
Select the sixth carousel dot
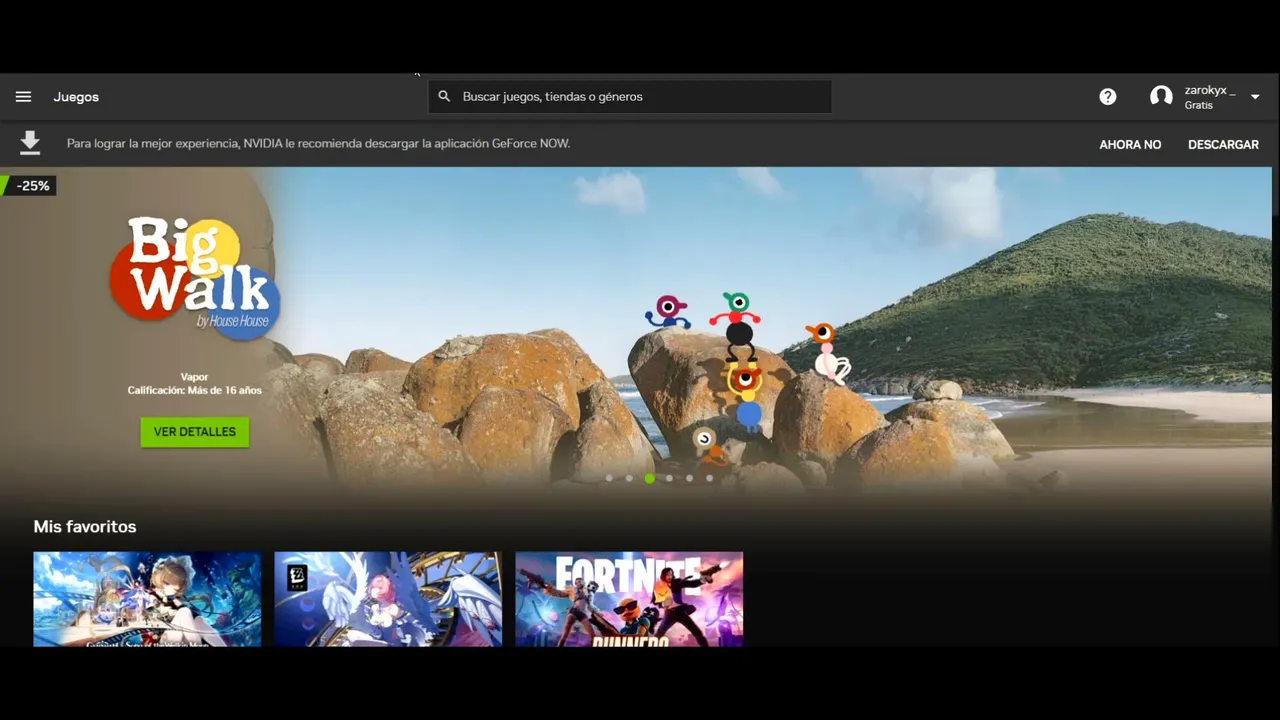710,478
